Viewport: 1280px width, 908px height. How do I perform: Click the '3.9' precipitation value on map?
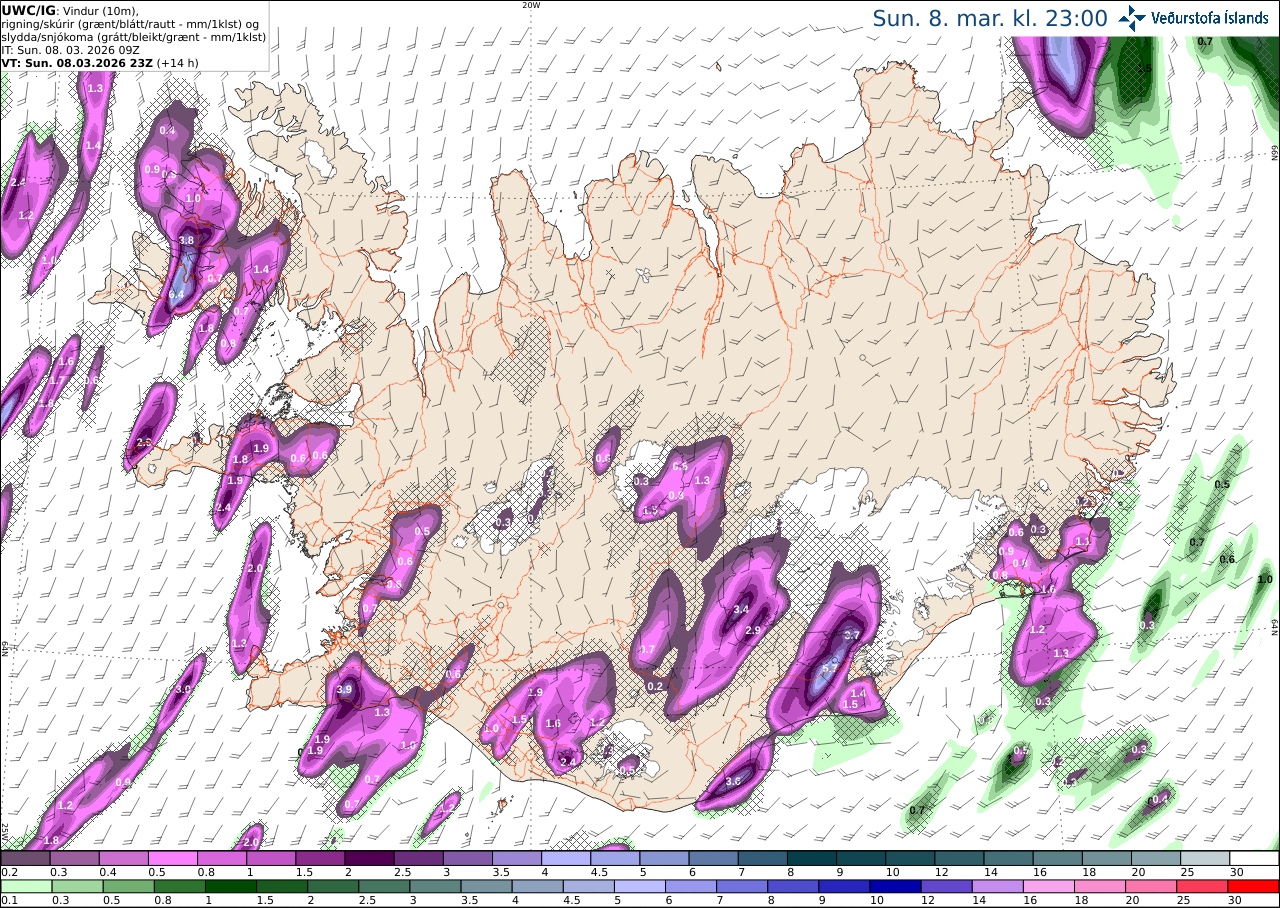[x=346, y=689]
